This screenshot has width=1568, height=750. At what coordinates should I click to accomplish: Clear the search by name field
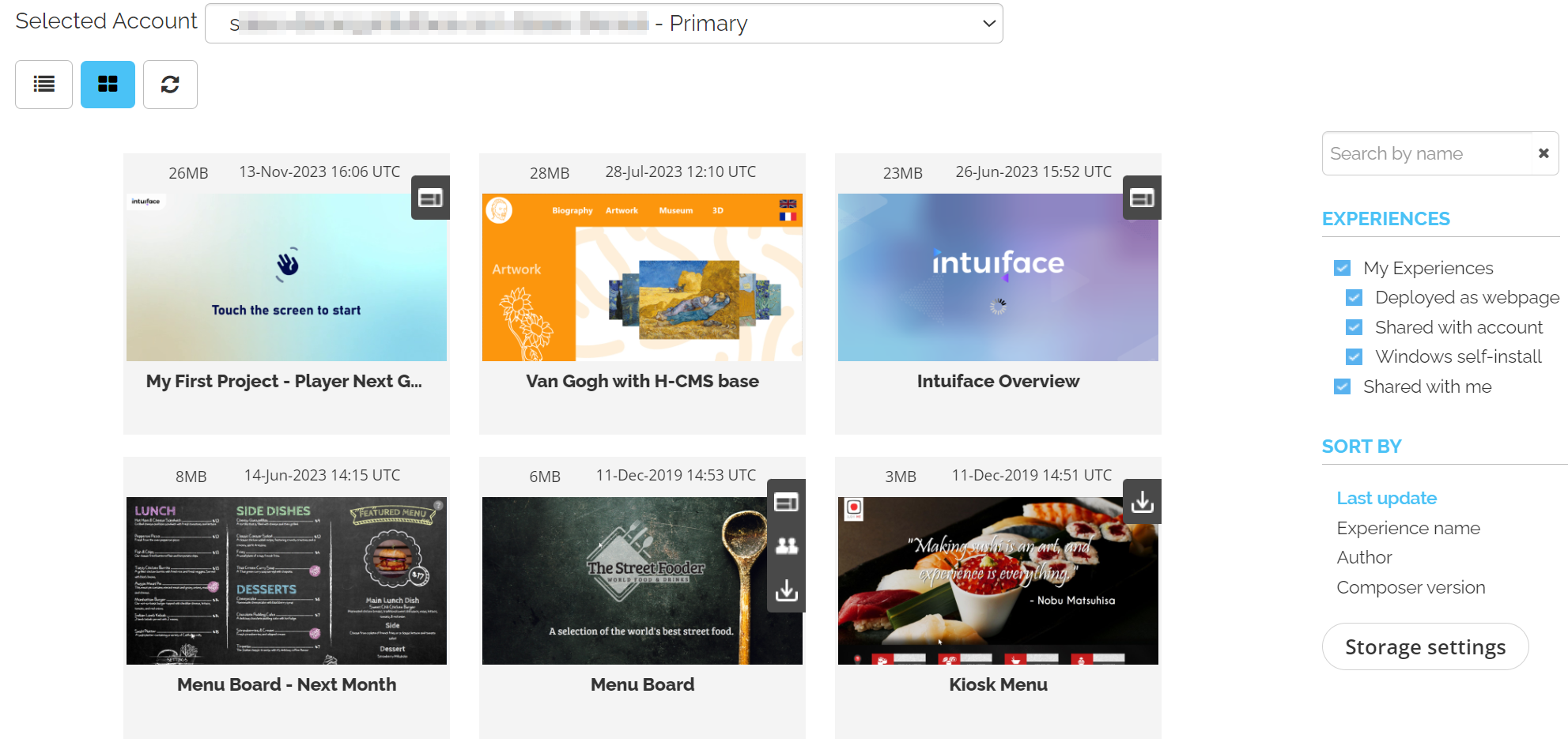(x=1543, y=153)
